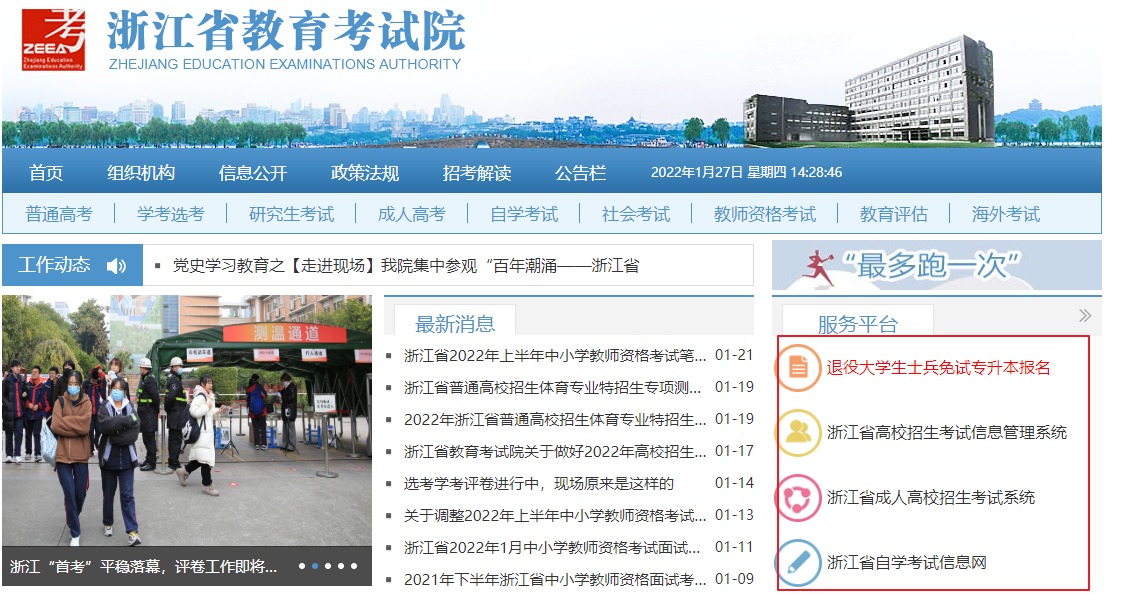1137x594 pixels.
Task: Click the orange document icon for 退役大学生士兵报名
Action: (798, 367)
